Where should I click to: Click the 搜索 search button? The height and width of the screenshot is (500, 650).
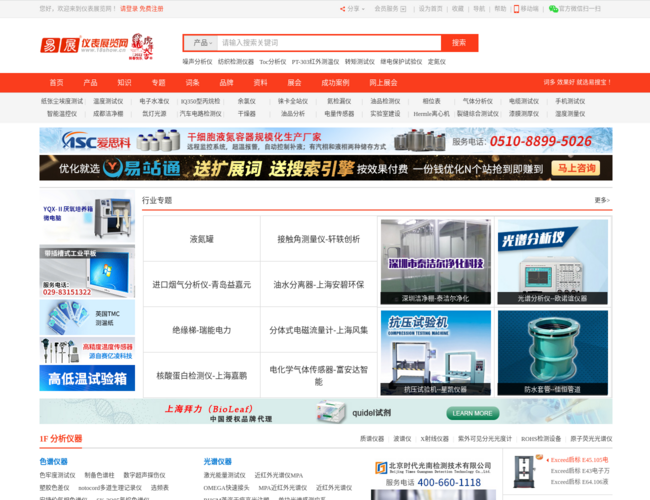tap(459, 43)
